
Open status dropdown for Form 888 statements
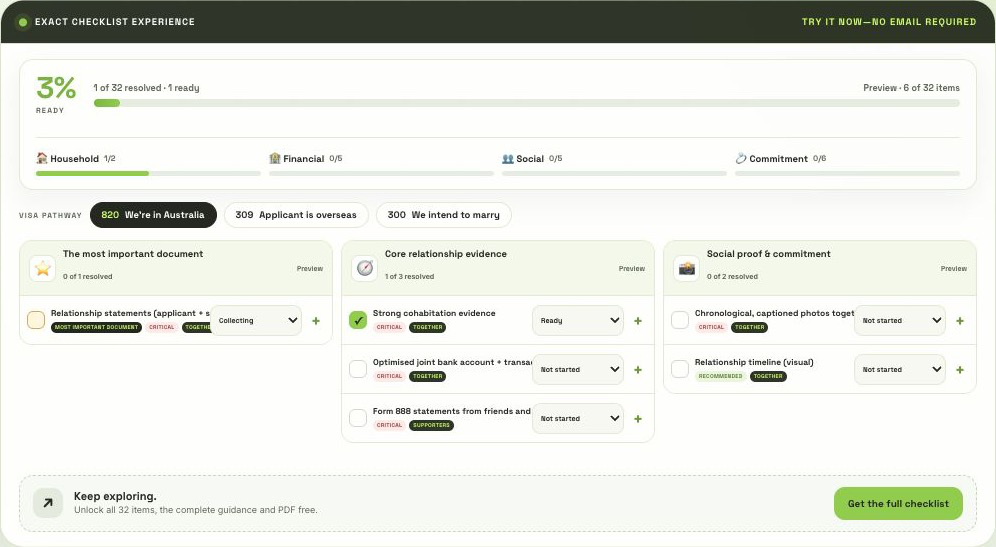point(578,419)
